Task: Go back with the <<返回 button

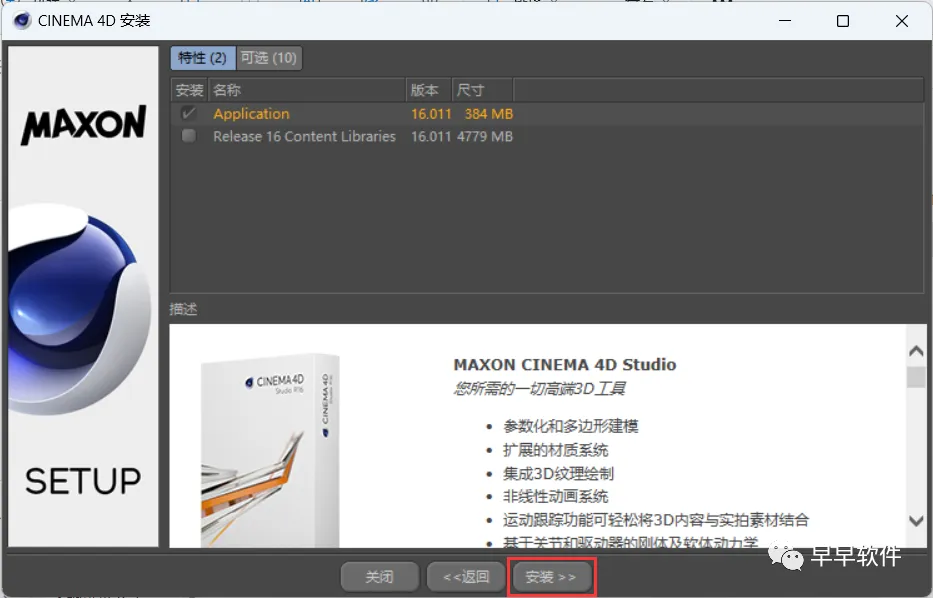Action: click(466, 577)
